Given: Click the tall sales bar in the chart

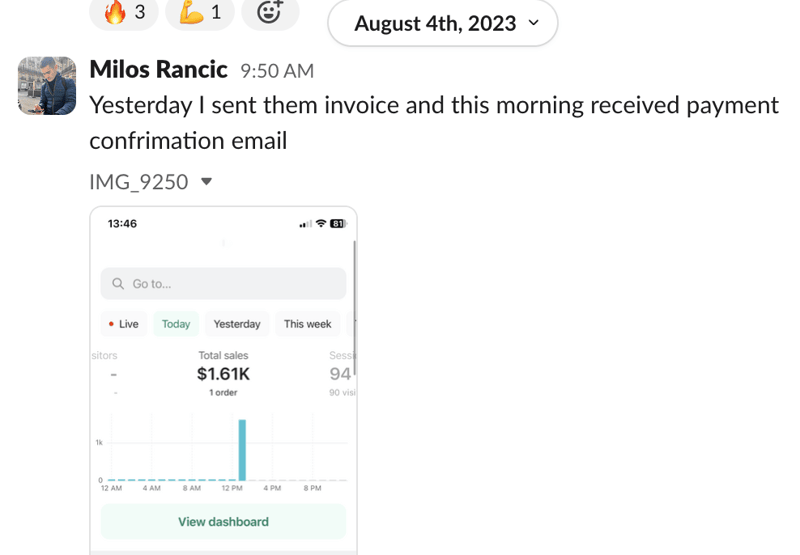Looking at the screenshot, I should coord(242,450).
